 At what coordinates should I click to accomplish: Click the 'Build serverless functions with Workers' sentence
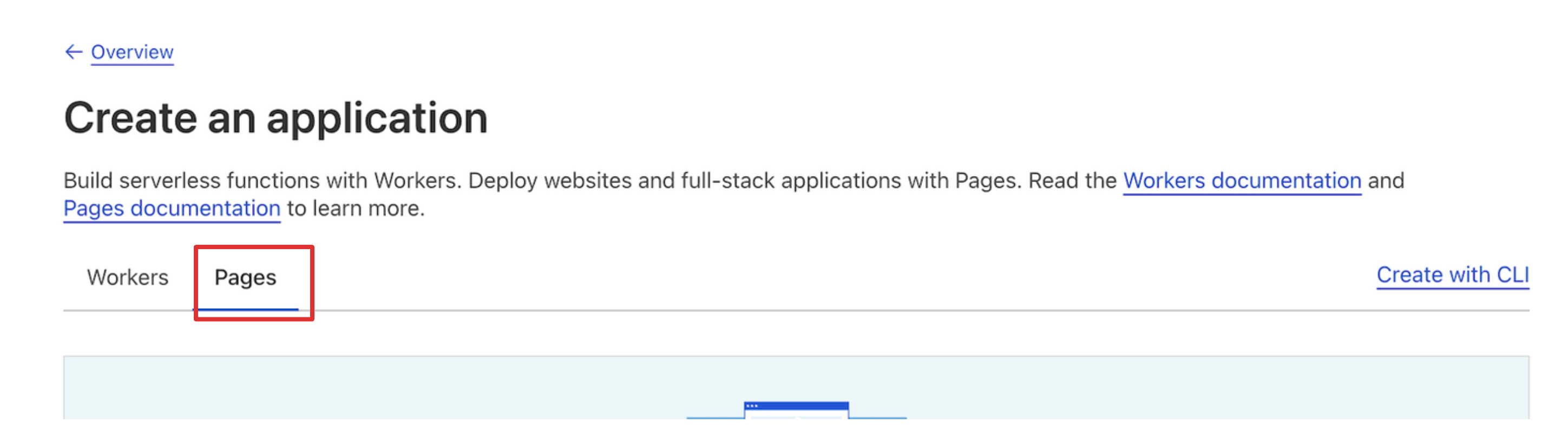pyautogui.click(x=262, y=181)
